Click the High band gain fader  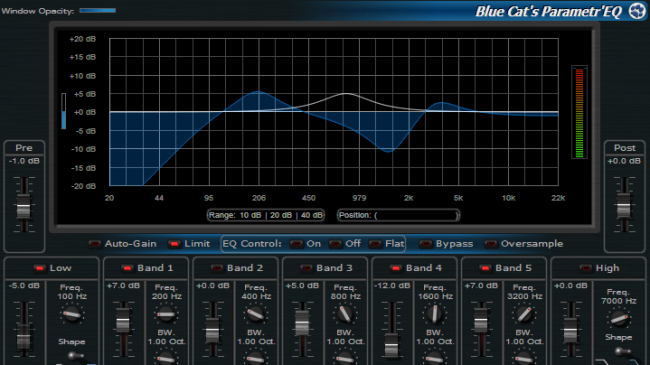click(x=571, y=330)
